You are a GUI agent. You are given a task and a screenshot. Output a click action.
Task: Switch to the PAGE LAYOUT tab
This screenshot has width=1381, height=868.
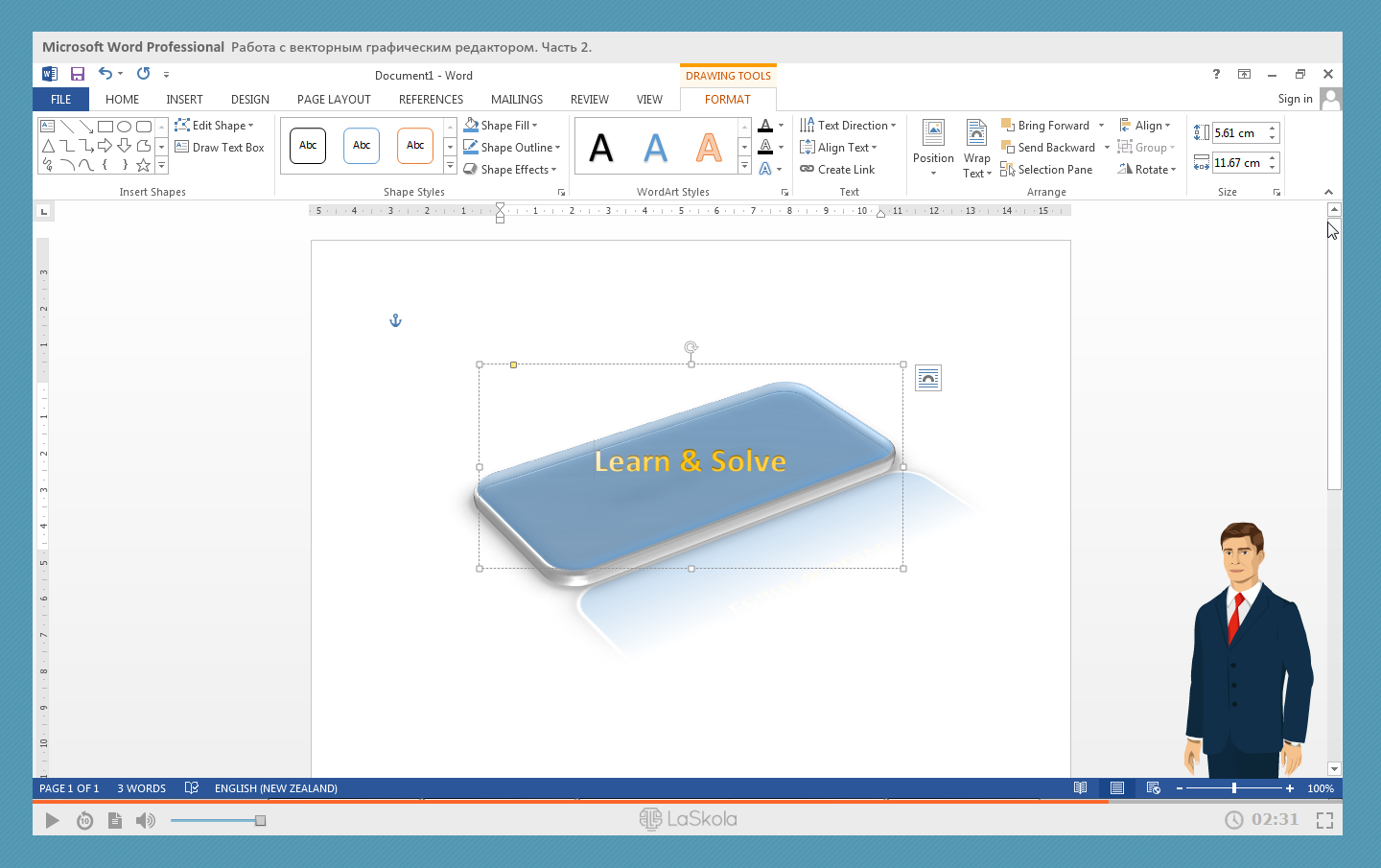point(334,100)
